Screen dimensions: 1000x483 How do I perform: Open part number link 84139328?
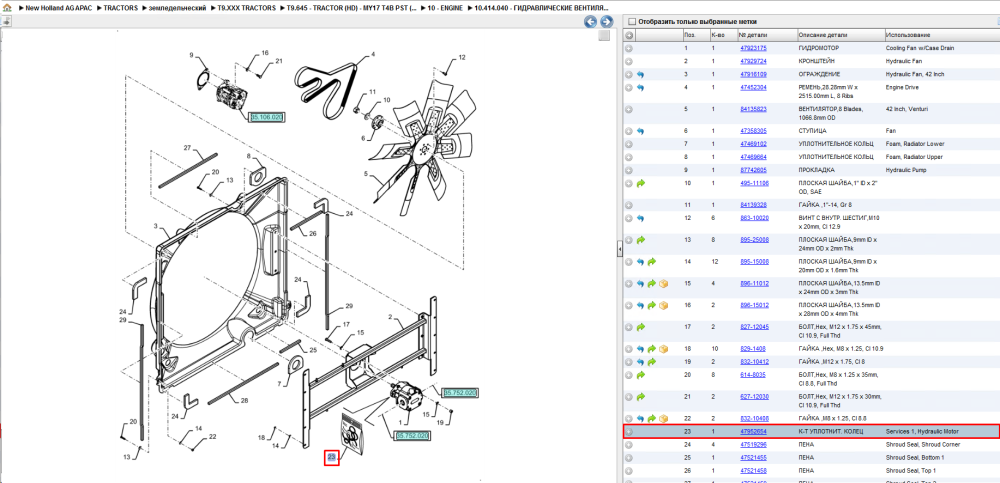753,205
